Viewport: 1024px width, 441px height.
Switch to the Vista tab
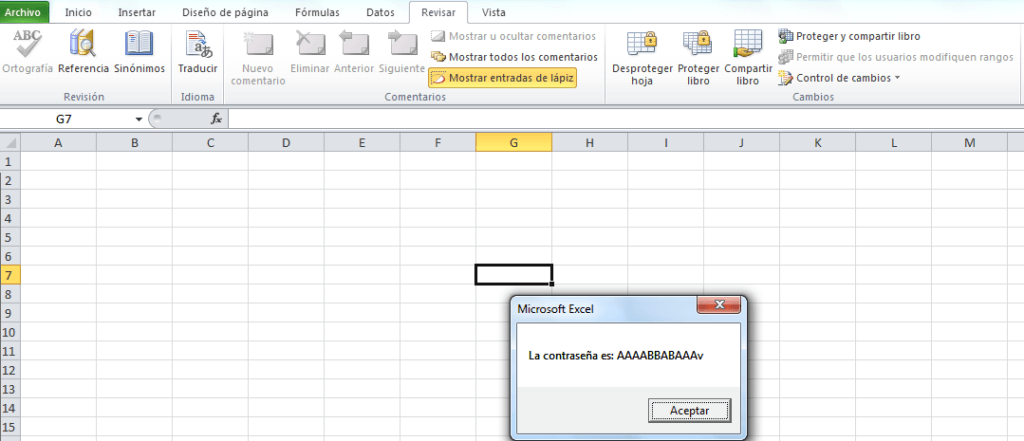click(493, 12)
